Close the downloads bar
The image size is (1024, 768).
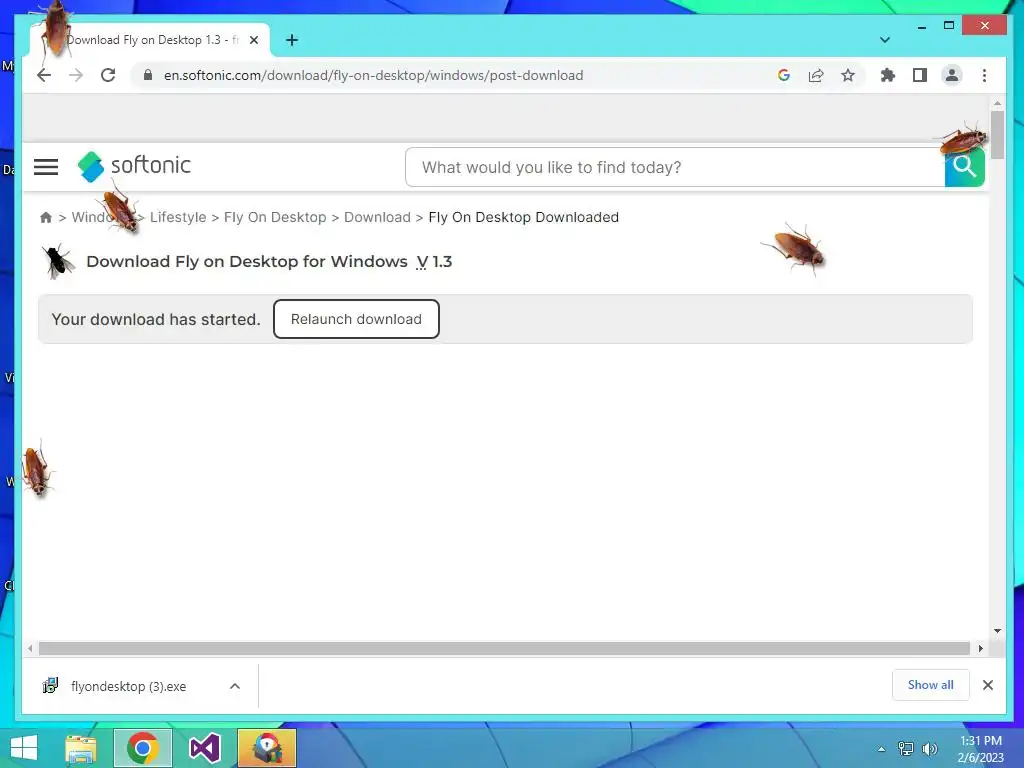pyautogui.click(x=988, y=685)
